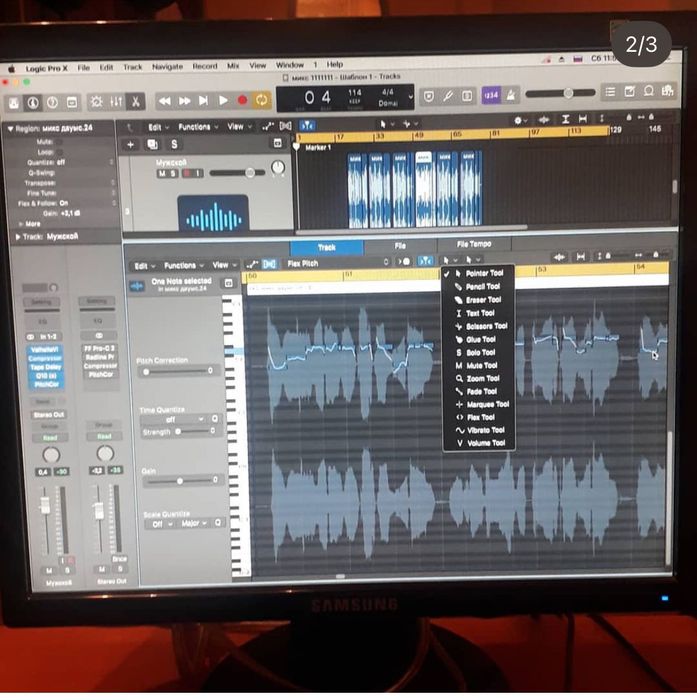Toggle the global Solo S button in track header
The width and height of the screenshot is (697, 700).
pyautogui.click(x=174, y=144)
